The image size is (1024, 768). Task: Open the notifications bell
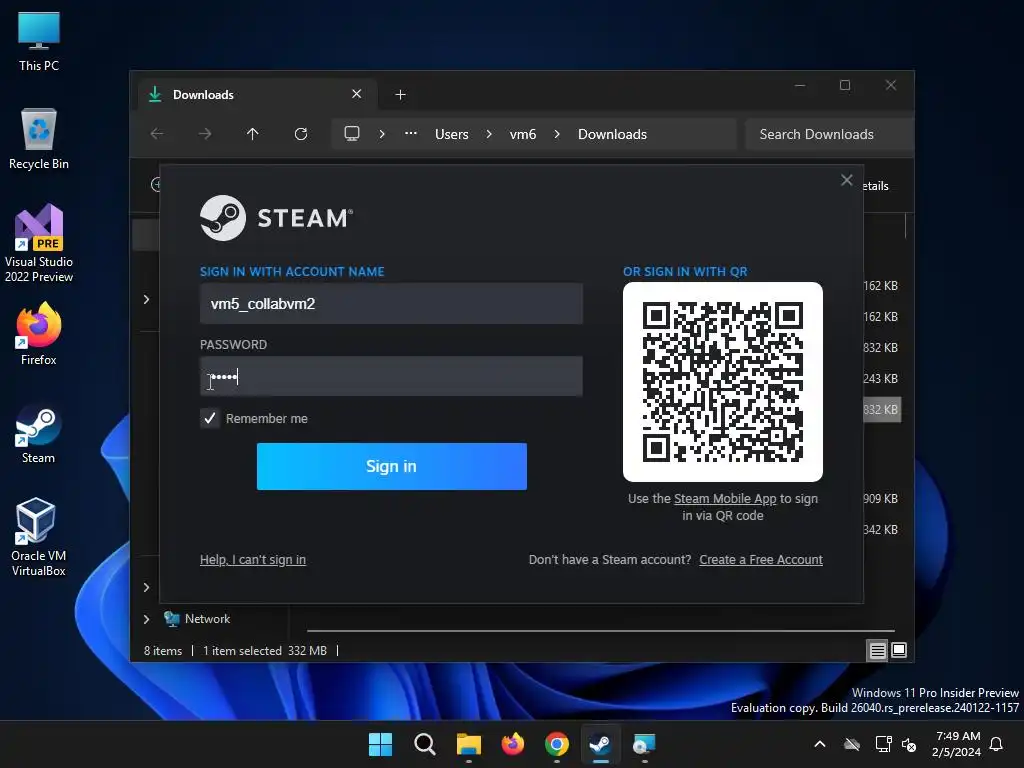[997, 744]
